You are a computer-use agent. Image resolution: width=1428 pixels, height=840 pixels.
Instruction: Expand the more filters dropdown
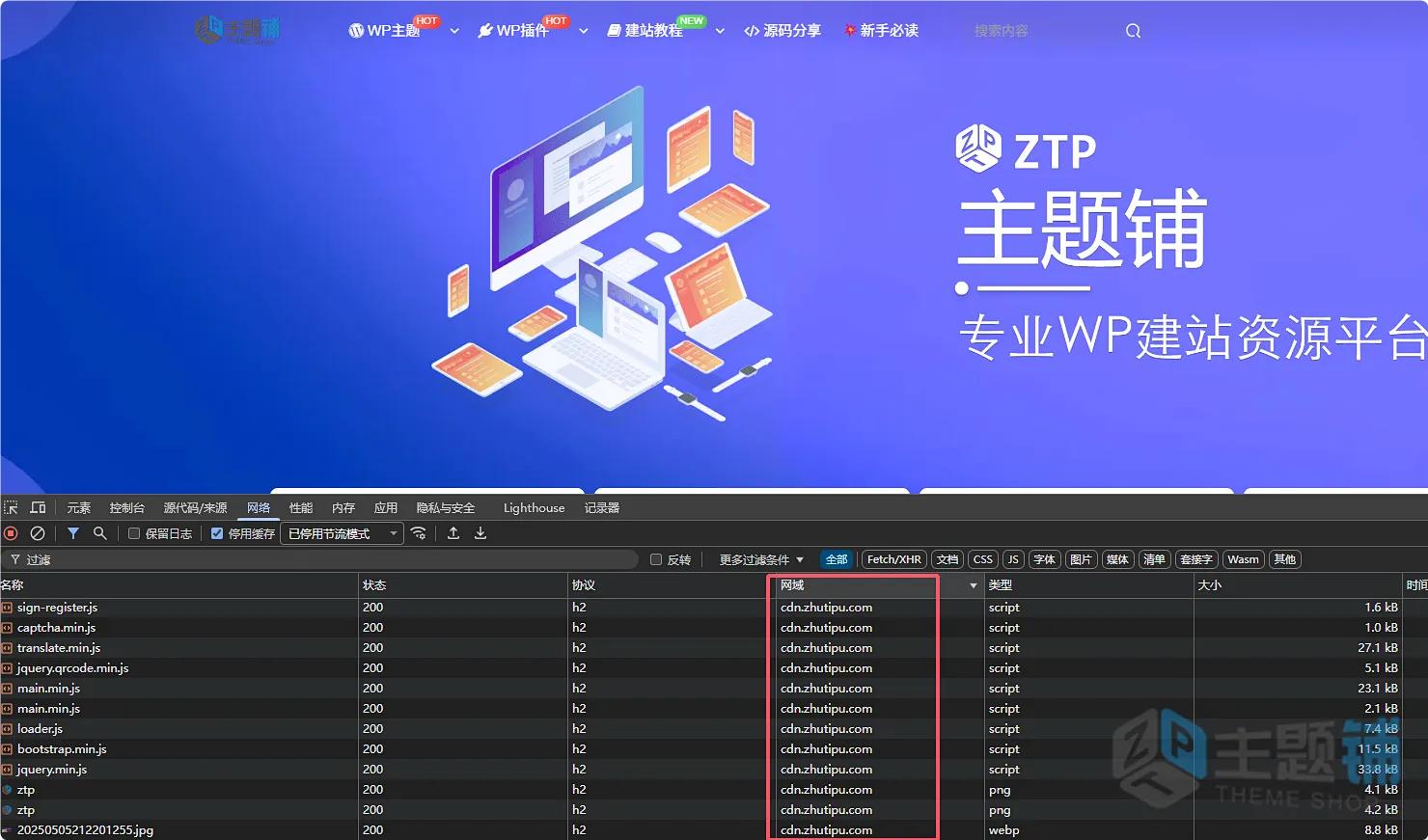point(761,559)
